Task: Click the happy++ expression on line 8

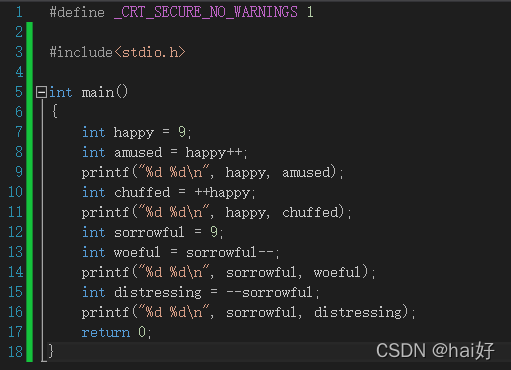Action: [x=214, y=153]
